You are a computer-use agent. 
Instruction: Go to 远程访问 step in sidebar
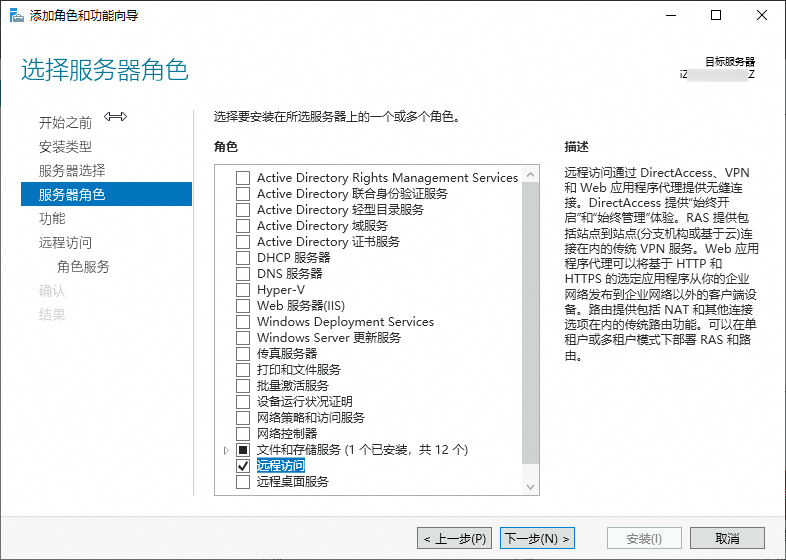click(66, 243)
